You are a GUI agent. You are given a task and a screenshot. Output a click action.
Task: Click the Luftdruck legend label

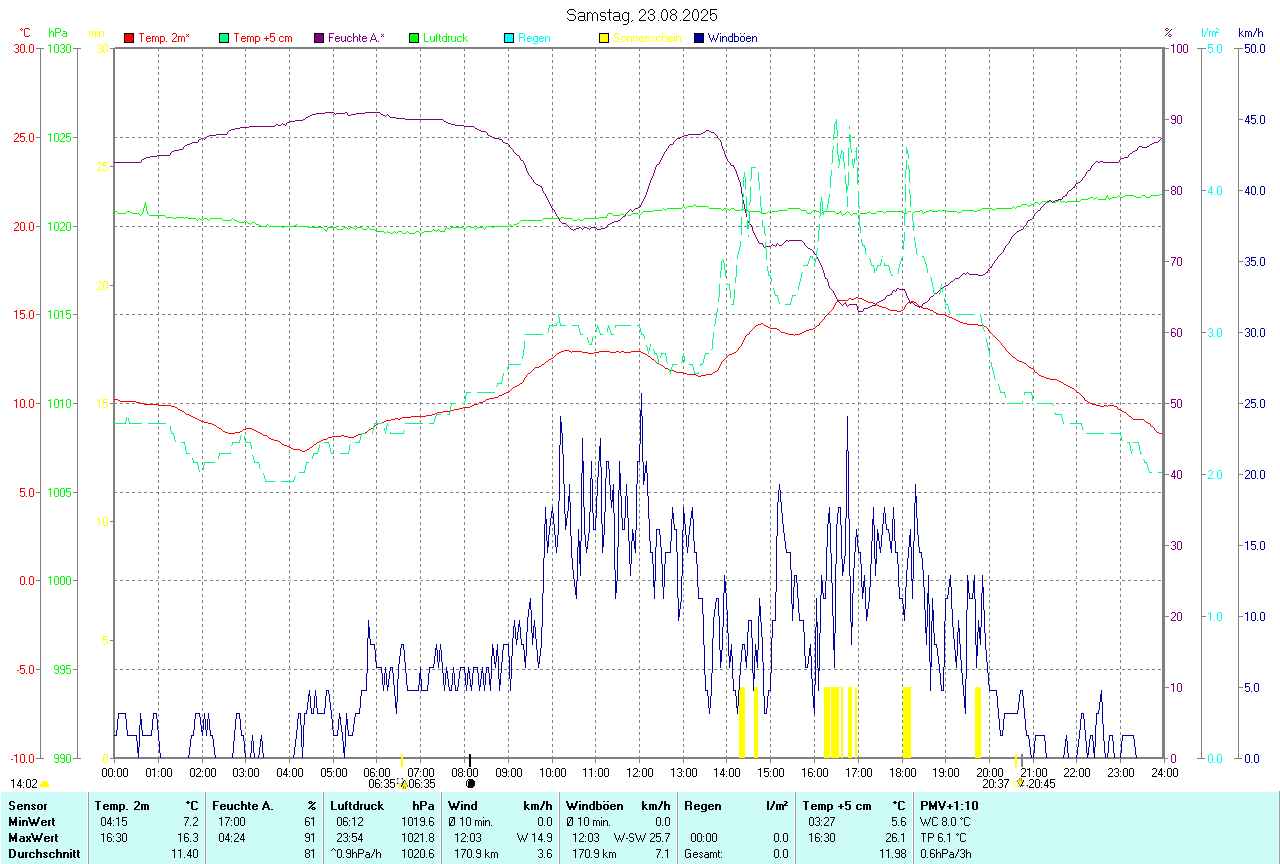pos(446,38)
